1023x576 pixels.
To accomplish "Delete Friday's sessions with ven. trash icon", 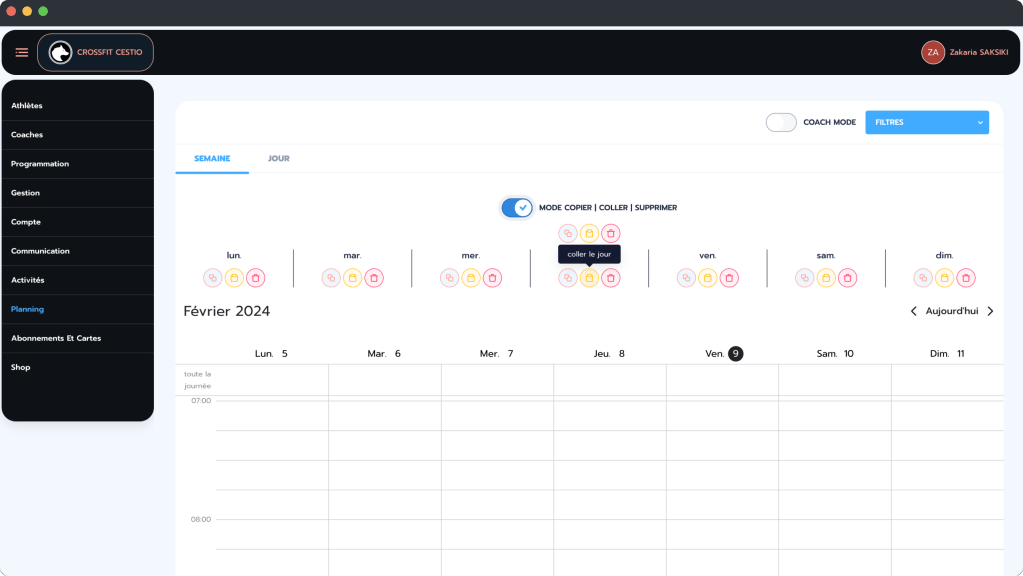I will [x=729, y=278].
